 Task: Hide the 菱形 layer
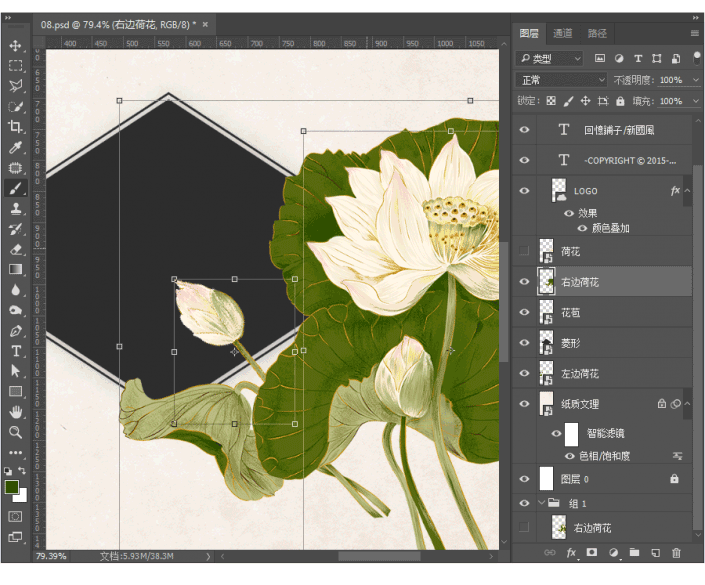pyautogui.click(x=524, y=343)
